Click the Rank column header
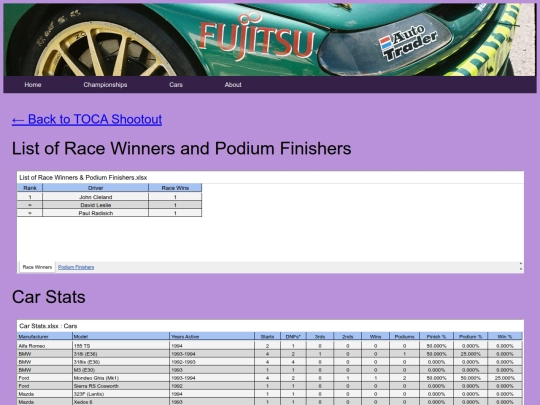The height and width of the screenshot is (405, 540). click(30, 188)
